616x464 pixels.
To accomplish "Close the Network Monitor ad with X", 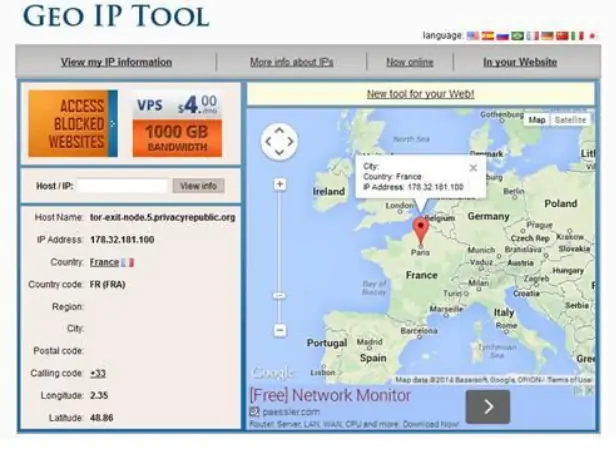I will point(590,391).
